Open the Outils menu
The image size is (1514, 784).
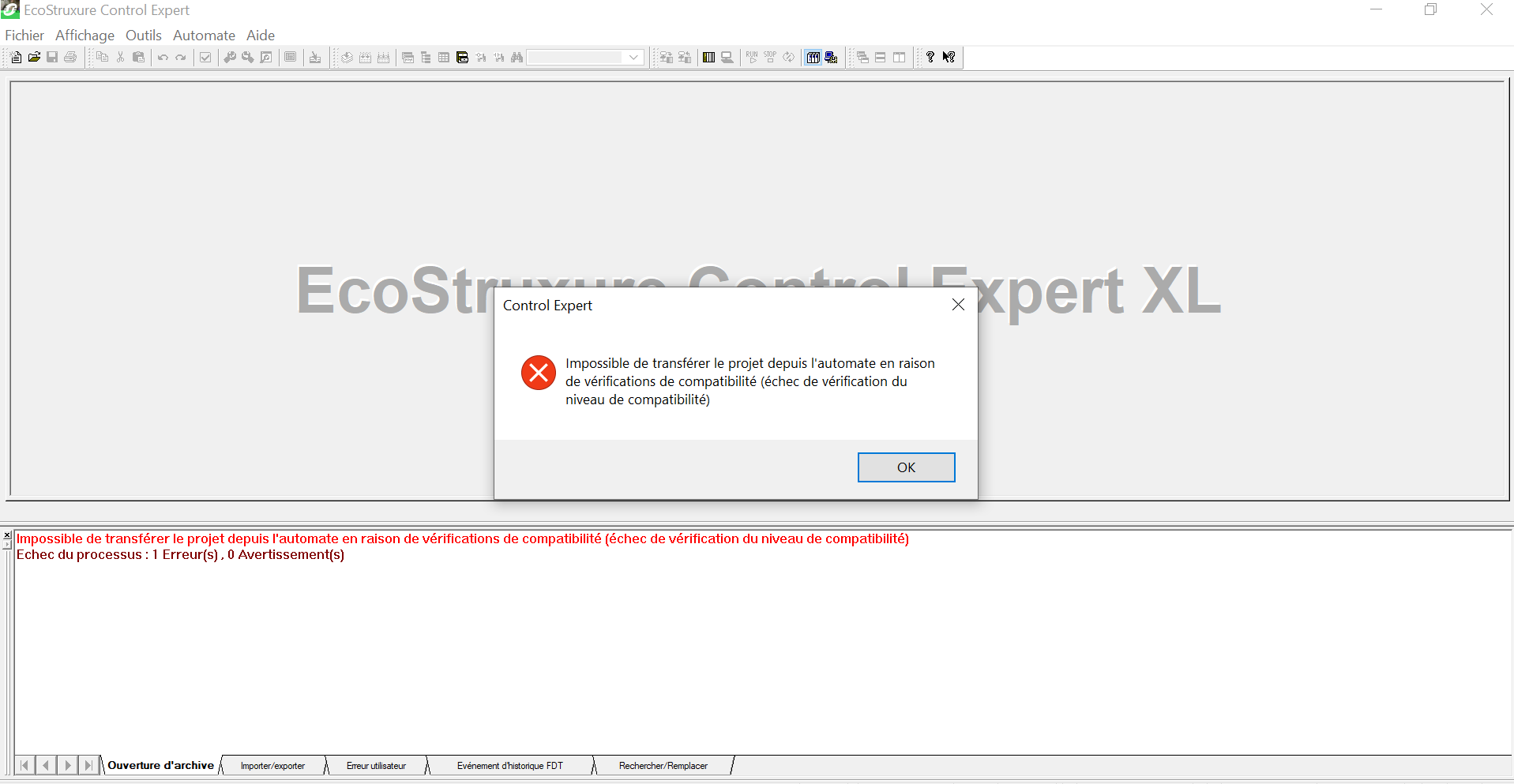[143, 36]
